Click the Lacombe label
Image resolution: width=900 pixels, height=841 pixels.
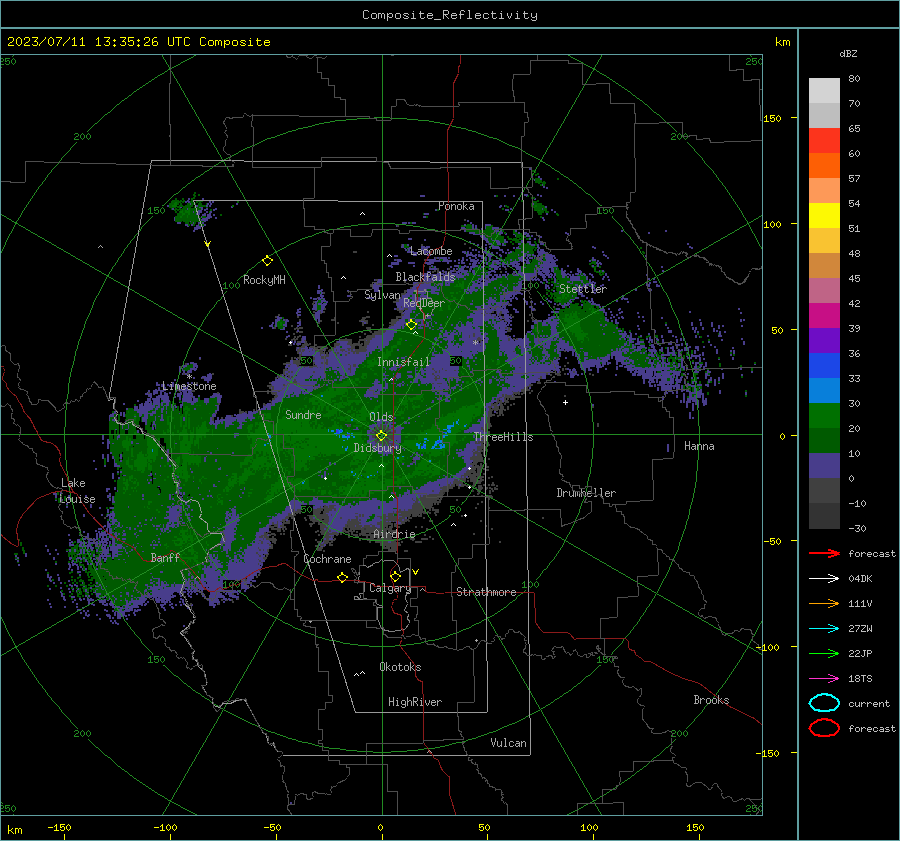click(431, 251)
